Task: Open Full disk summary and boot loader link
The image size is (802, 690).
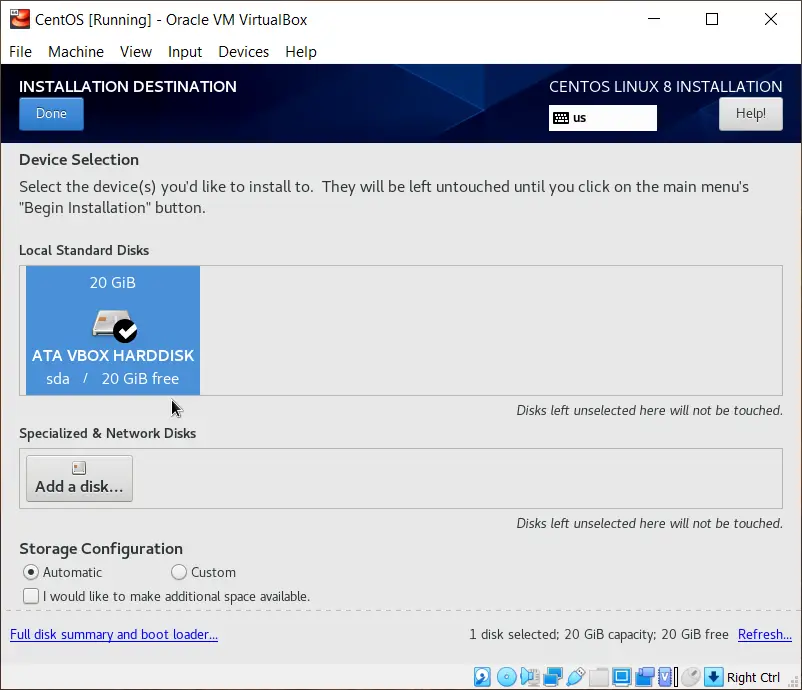Action: [114, 634]
